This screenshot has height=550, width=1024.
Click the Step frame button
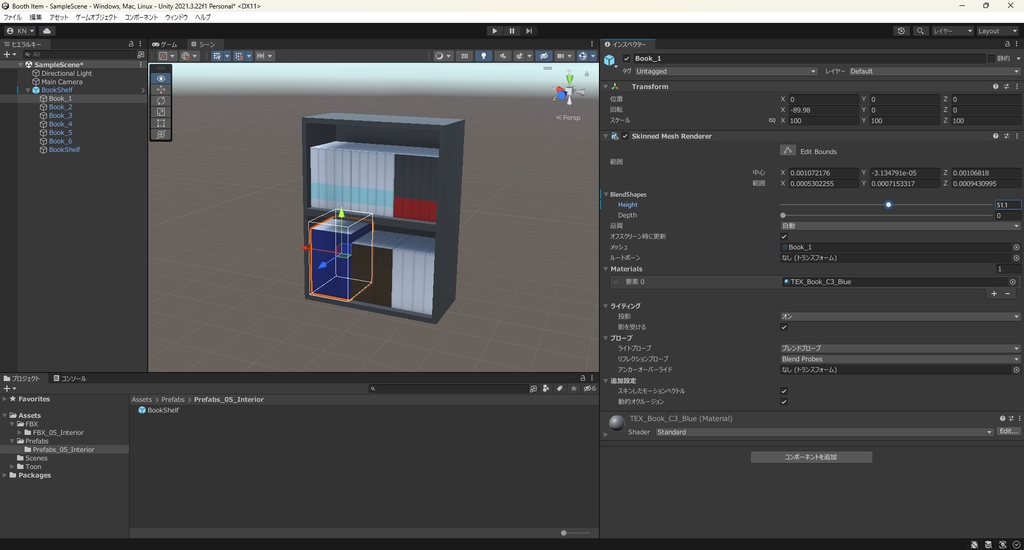529,31
